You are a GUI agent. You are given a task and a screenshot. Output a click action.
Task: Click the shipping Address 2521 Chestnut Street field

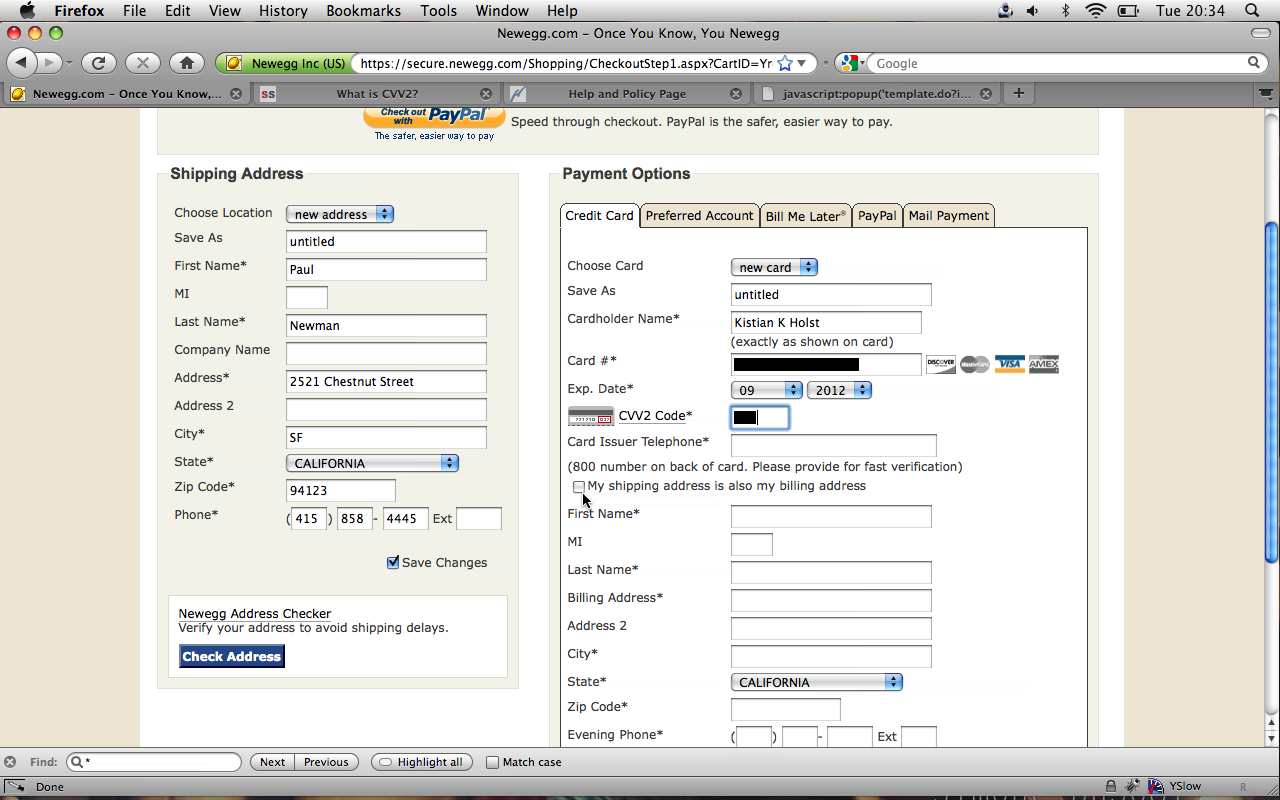386,381
